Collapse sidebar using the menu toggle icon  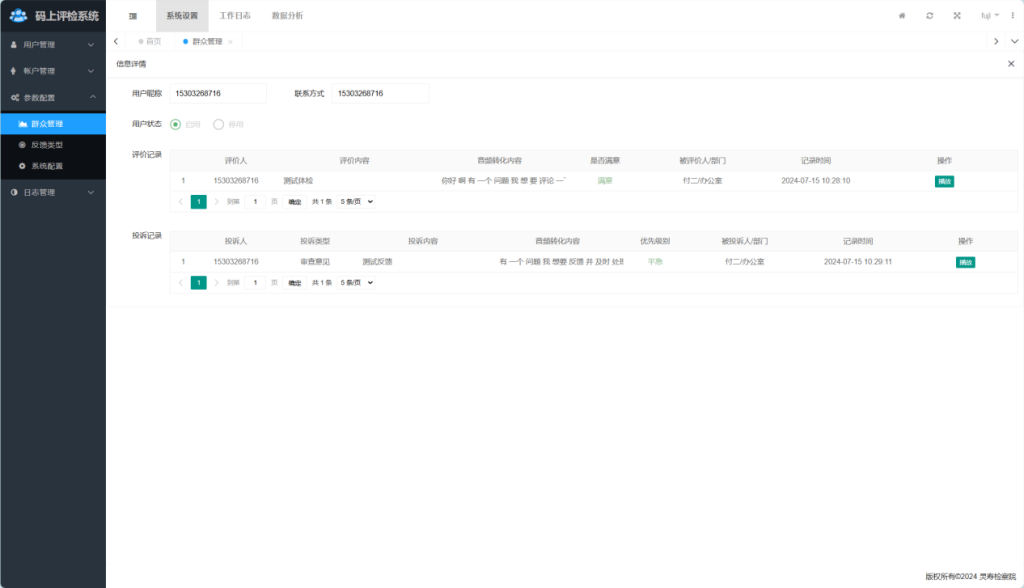click(x=133, y=16)
